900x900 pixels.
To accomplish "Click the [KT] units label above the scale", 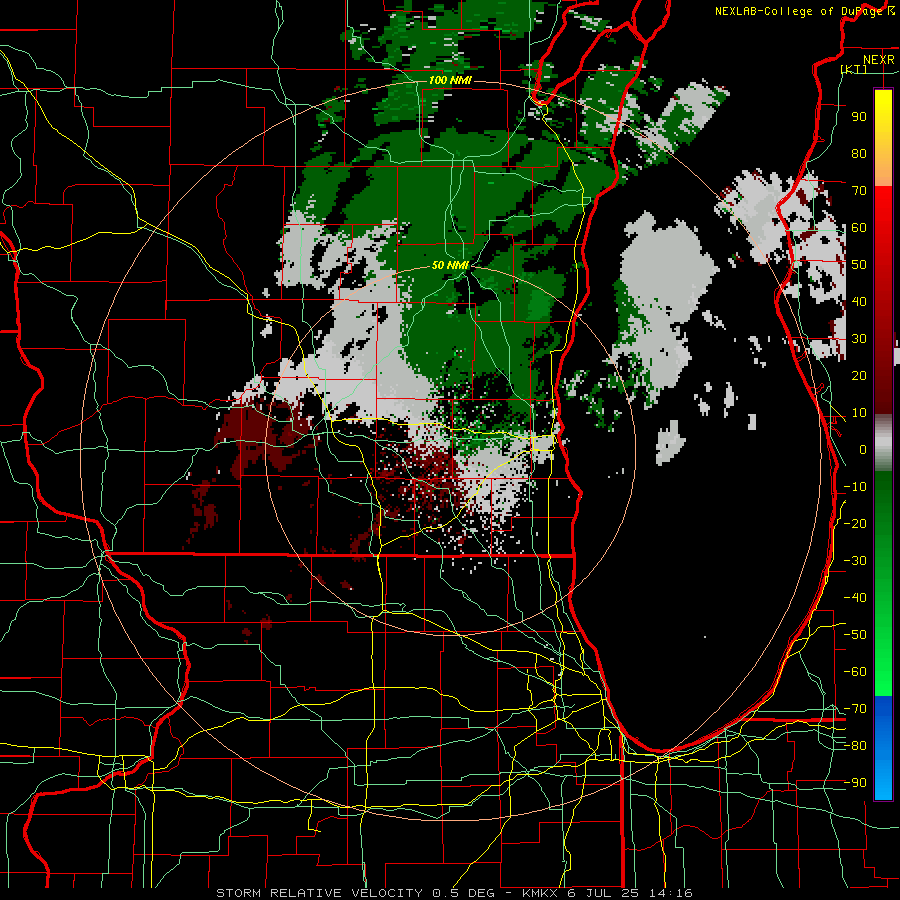I will pos(854,69).
